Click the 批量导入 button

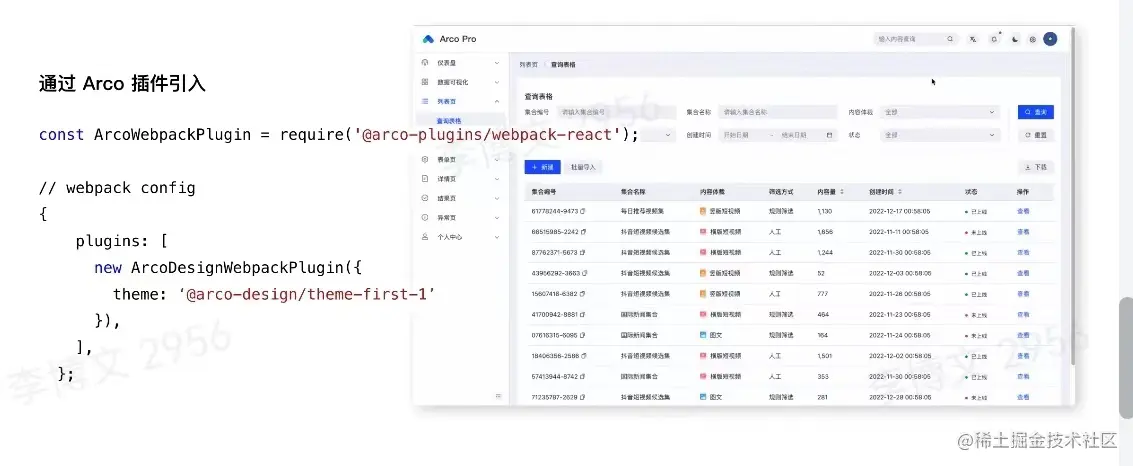(583, 167)
